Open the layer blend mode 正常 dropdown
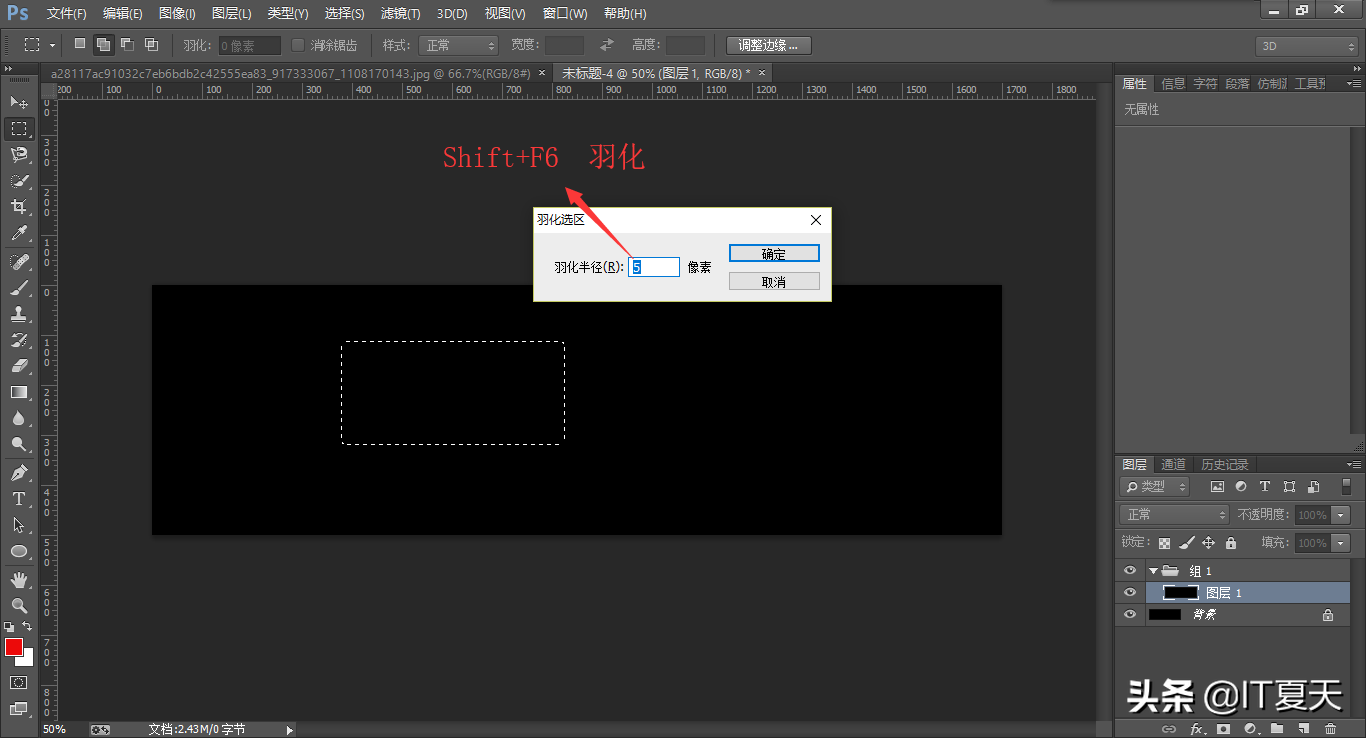This screenshot has height=738, width=1366. (x=1175, y=514)
